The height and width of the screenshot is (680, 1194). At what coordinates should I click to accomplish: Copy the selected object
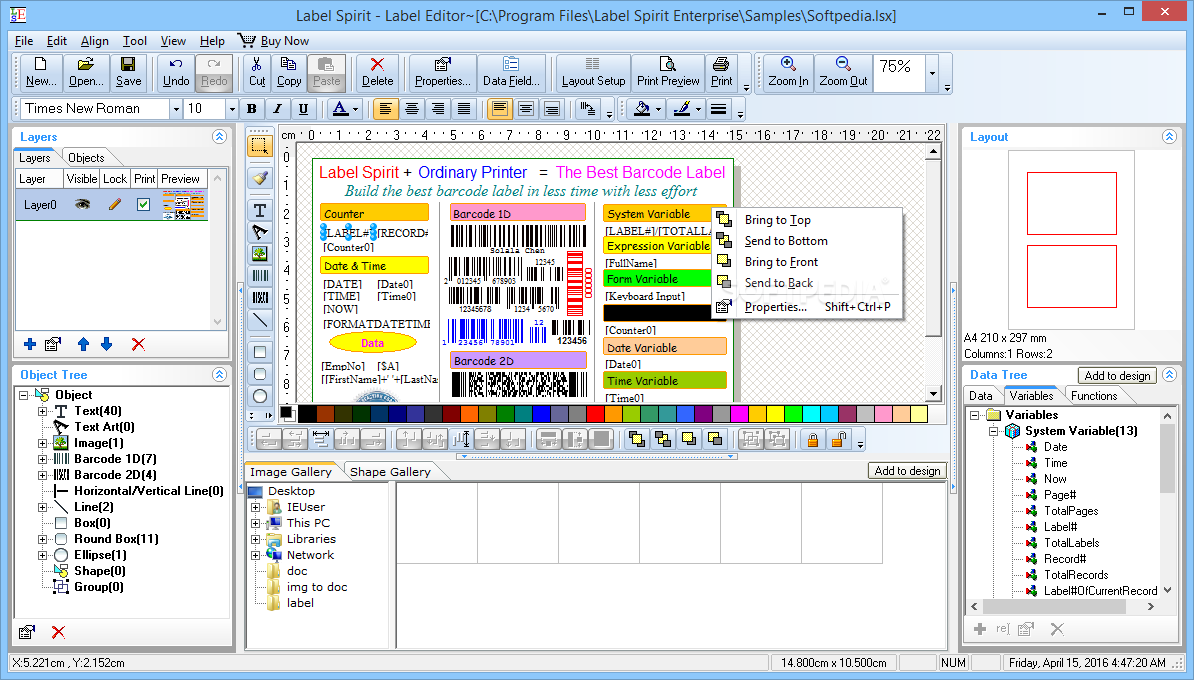coord(289,72)
